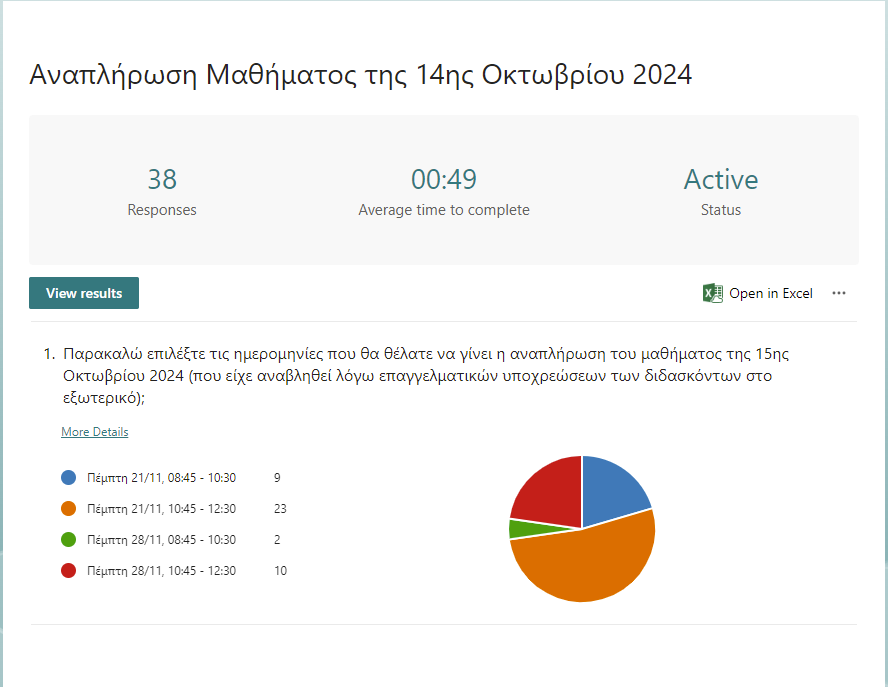Open responses in Excel

[x=758, y=293]
